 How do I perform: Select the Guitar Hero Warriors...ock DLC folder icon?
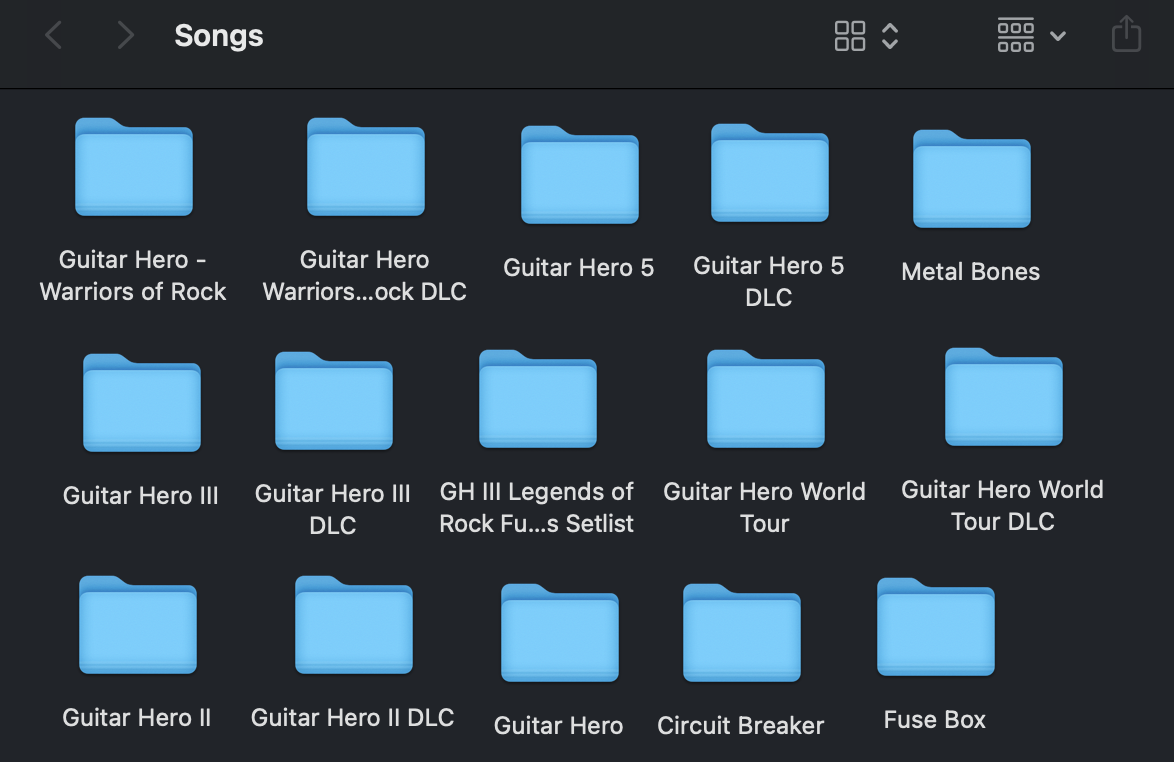tap(366, 167)
